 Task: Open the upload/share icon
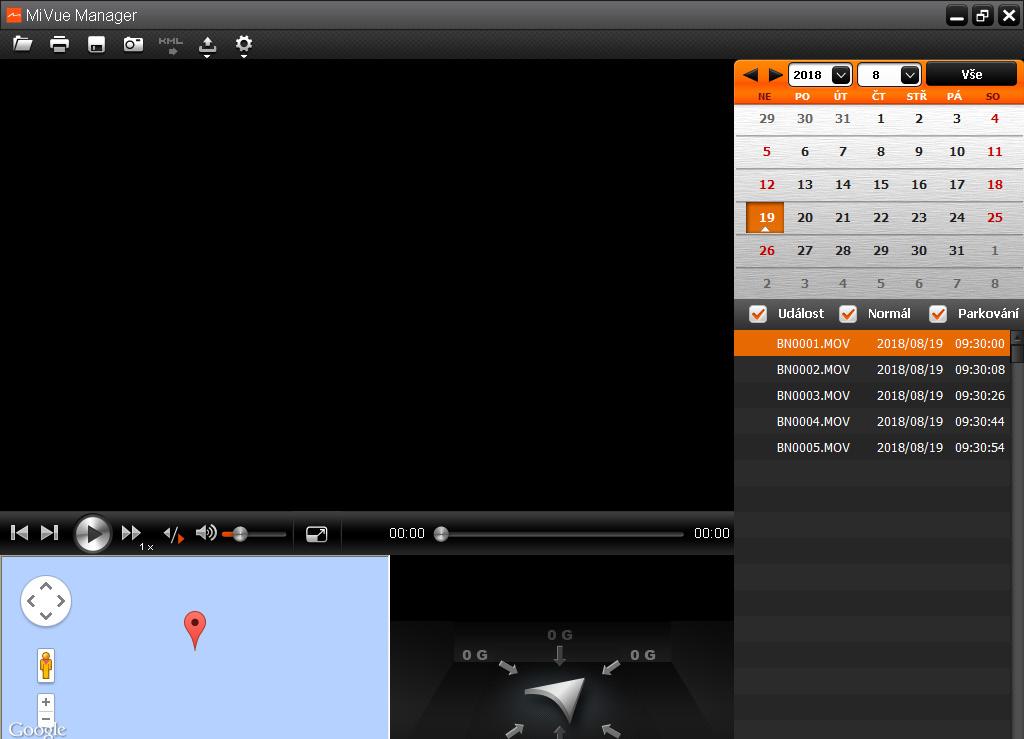point(207,45)
